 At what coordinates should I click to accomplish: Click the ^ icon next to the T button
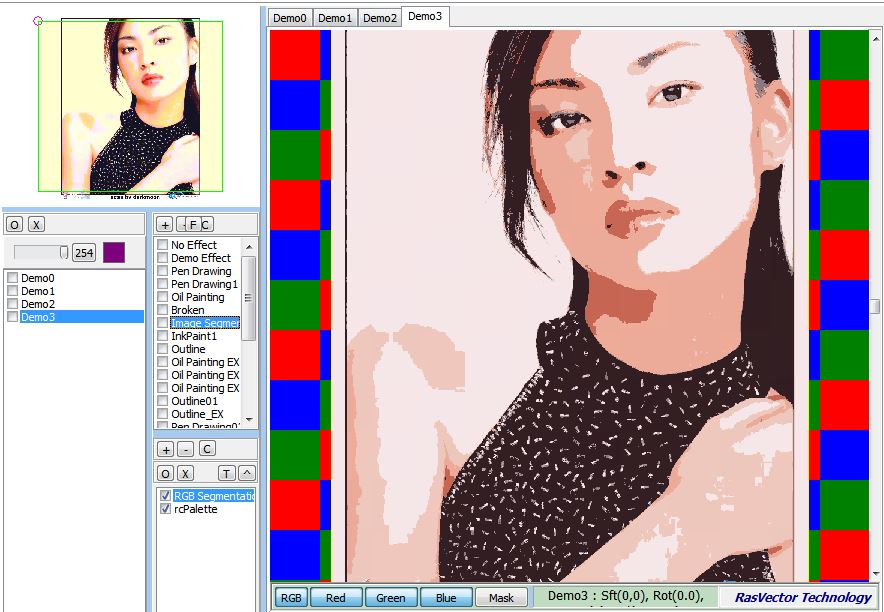tap(245, 472)
